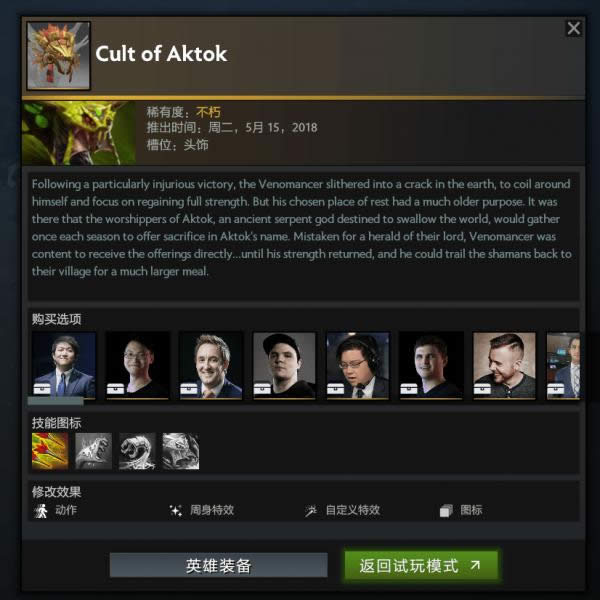Click the stacked icon beside 图标

coord(446,510)
